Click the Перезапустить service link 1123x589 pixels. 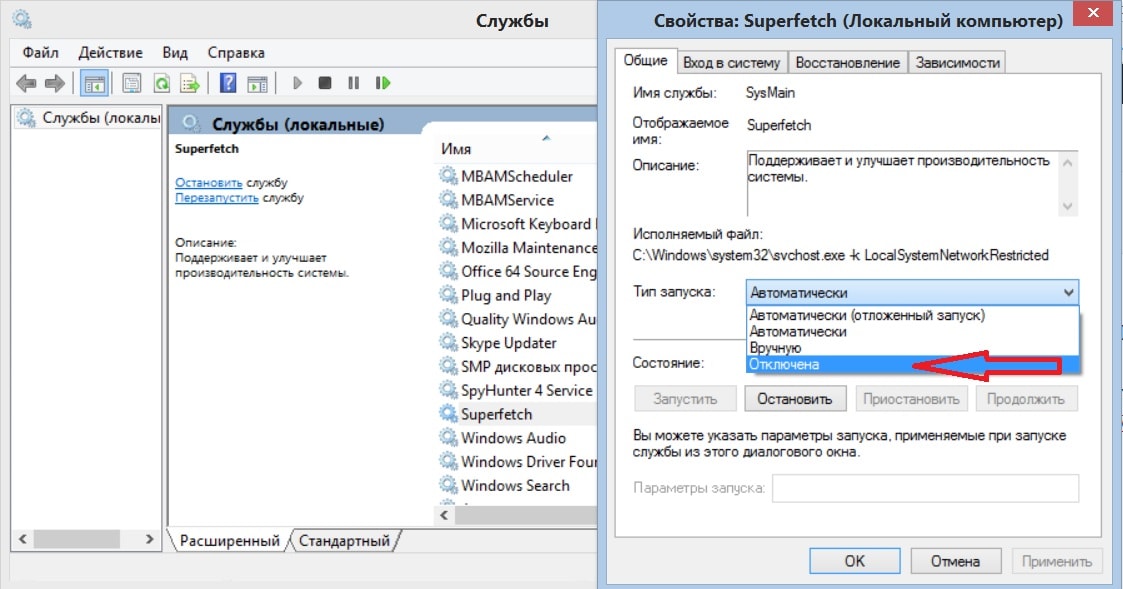[x=216, y=198]
